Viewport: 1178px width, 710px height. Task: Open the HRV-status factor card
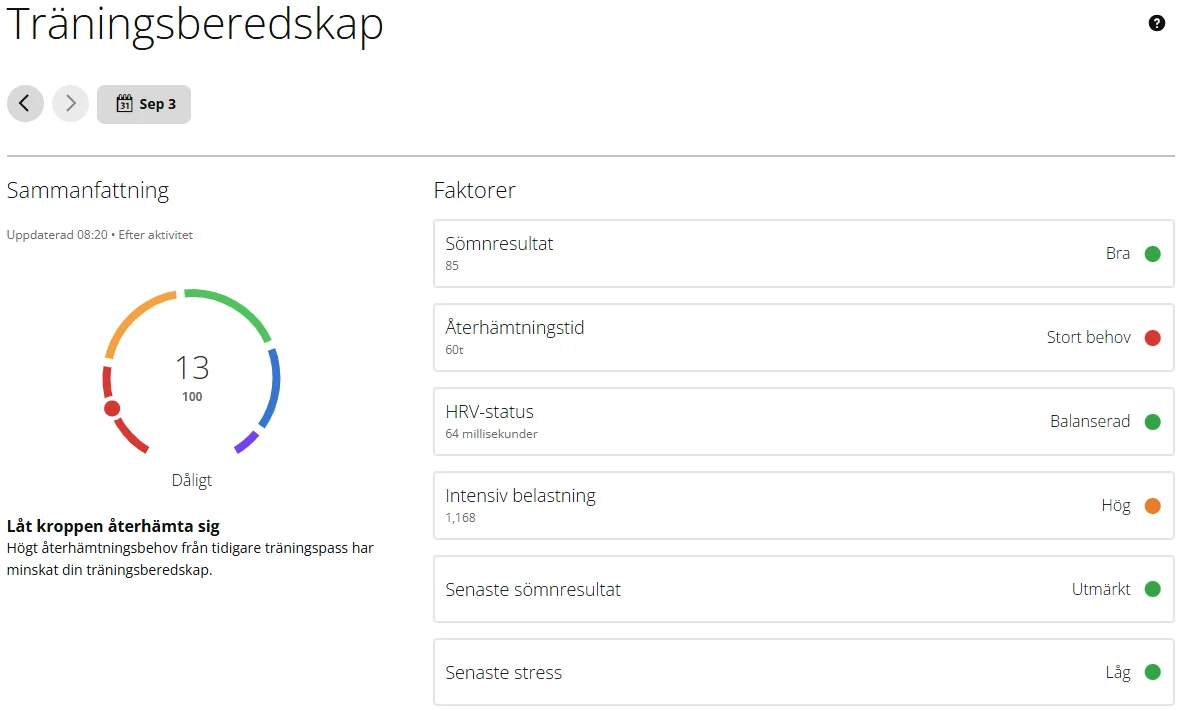803,421
